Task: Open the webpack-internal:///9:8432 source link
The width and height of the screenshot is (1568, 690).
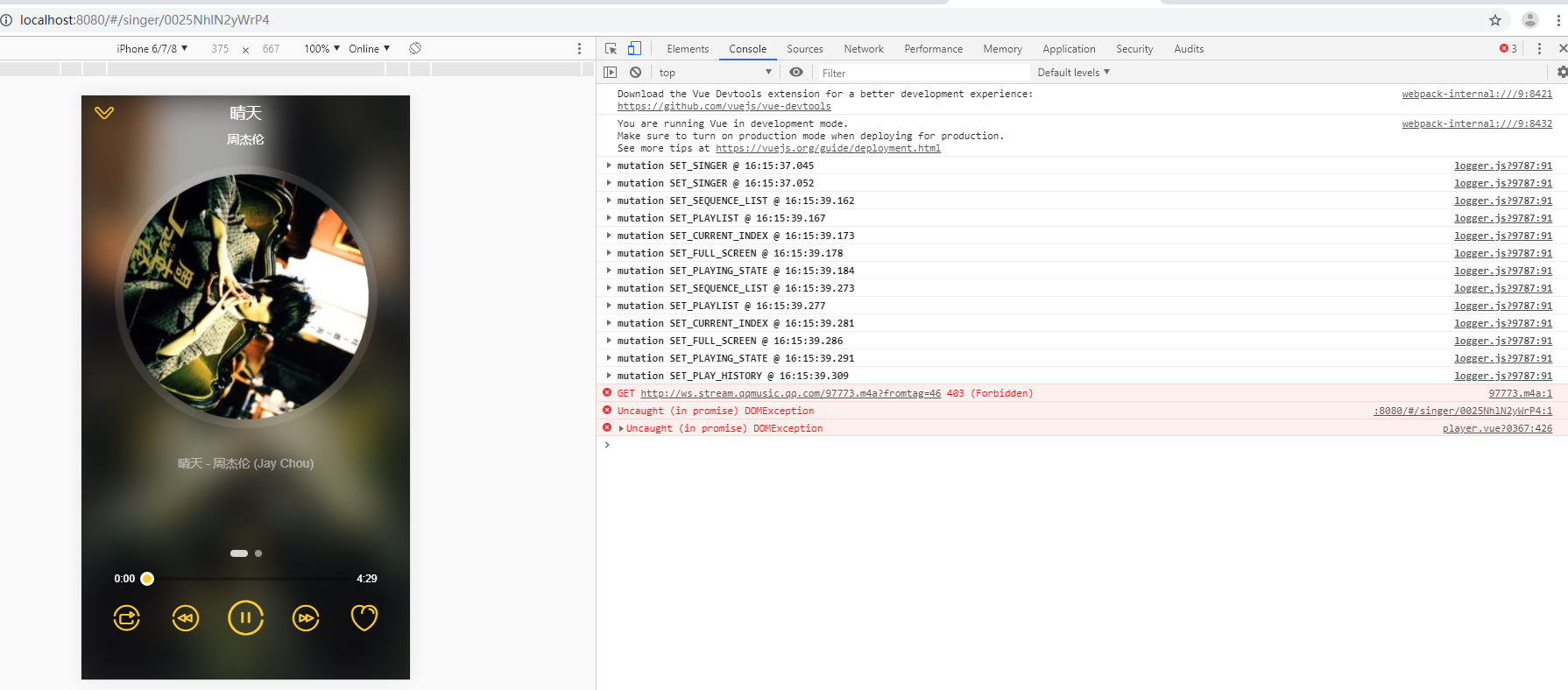Action: 1477,124
